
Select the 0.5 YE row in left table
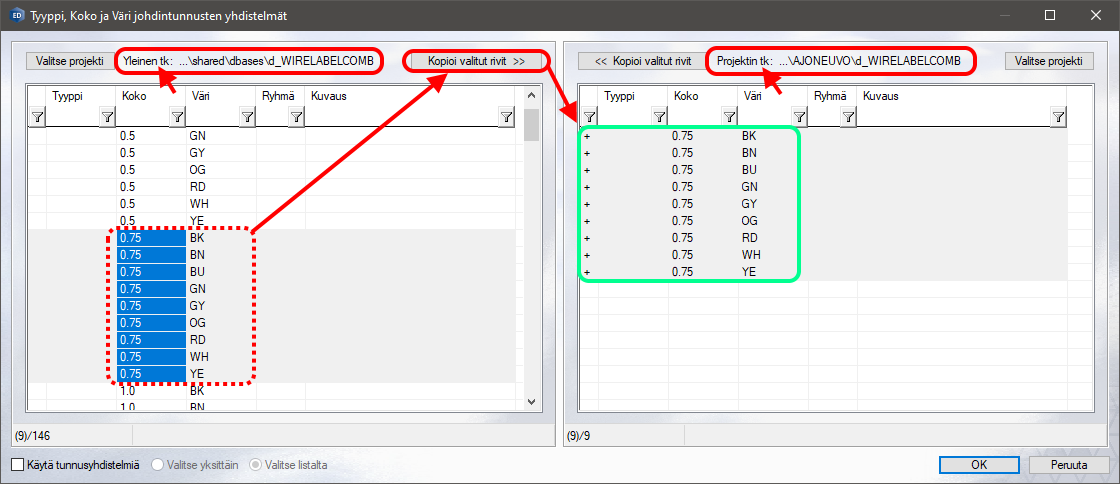coord(272,221)
